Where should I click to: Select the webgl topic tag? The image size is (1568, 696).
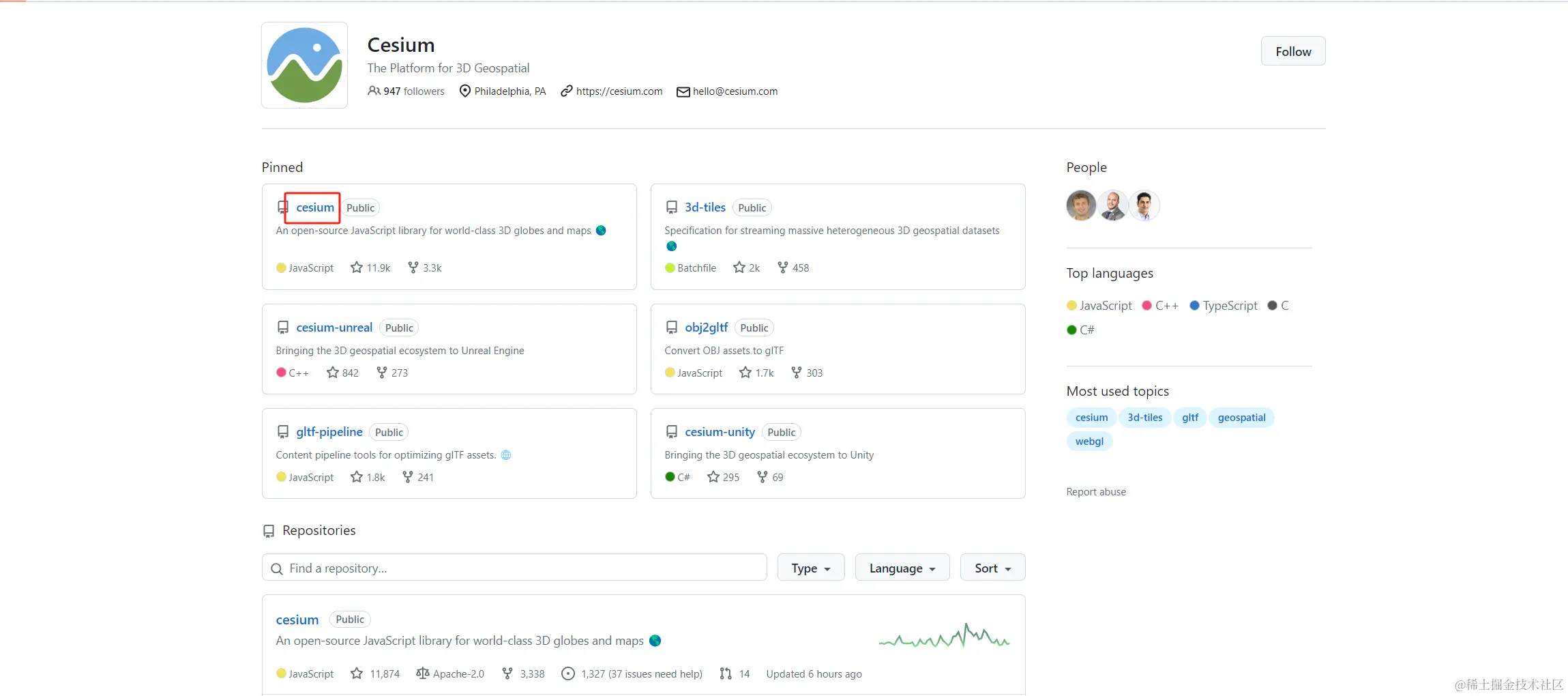point(1089,441)
